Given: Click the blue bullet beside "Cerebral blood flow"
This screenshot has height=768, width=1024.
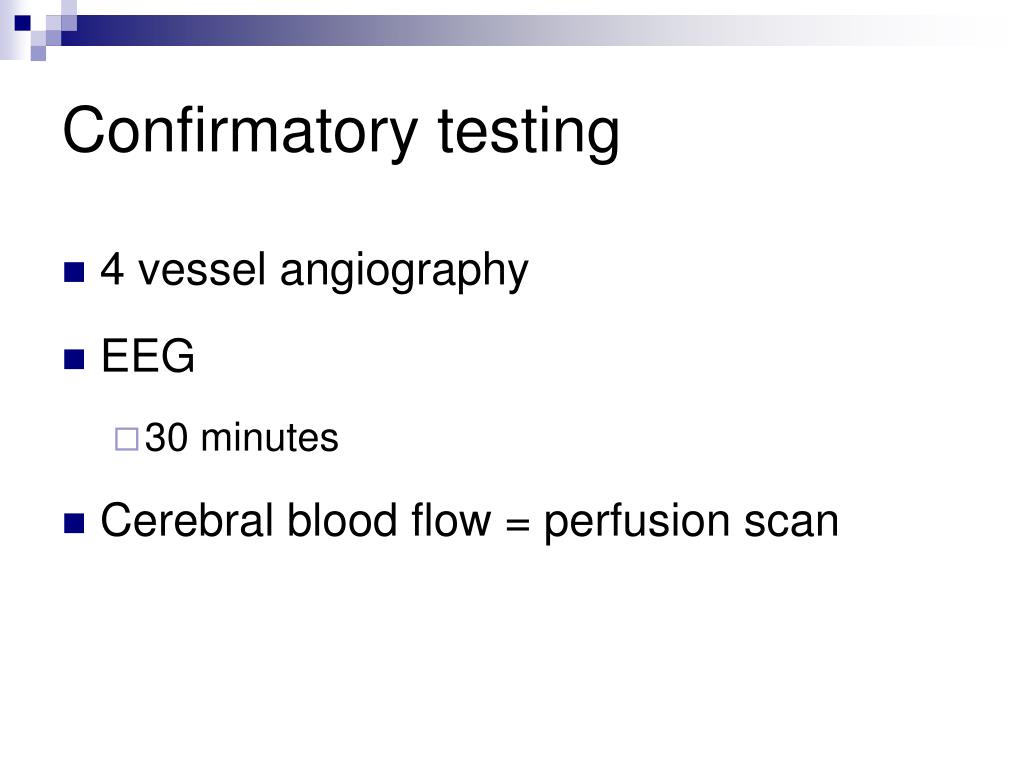Looking at the screenshot, I should 74,523.
